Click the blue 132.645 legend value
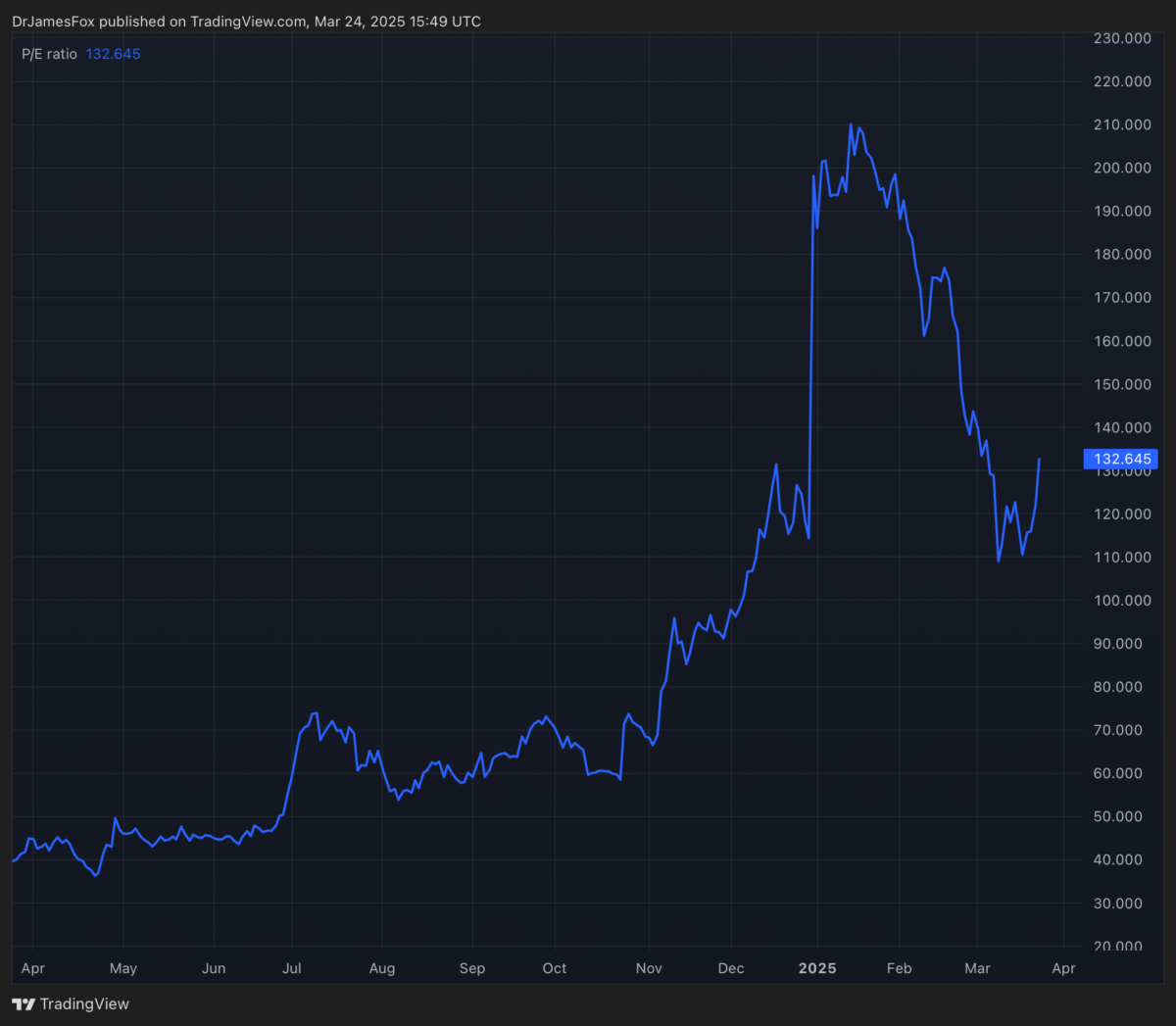 click(113, 54)
